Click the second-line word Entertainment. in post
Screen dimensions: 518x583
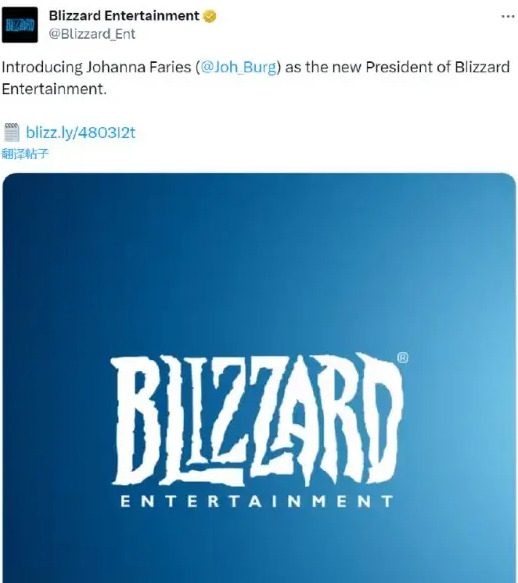coord(54,89)
